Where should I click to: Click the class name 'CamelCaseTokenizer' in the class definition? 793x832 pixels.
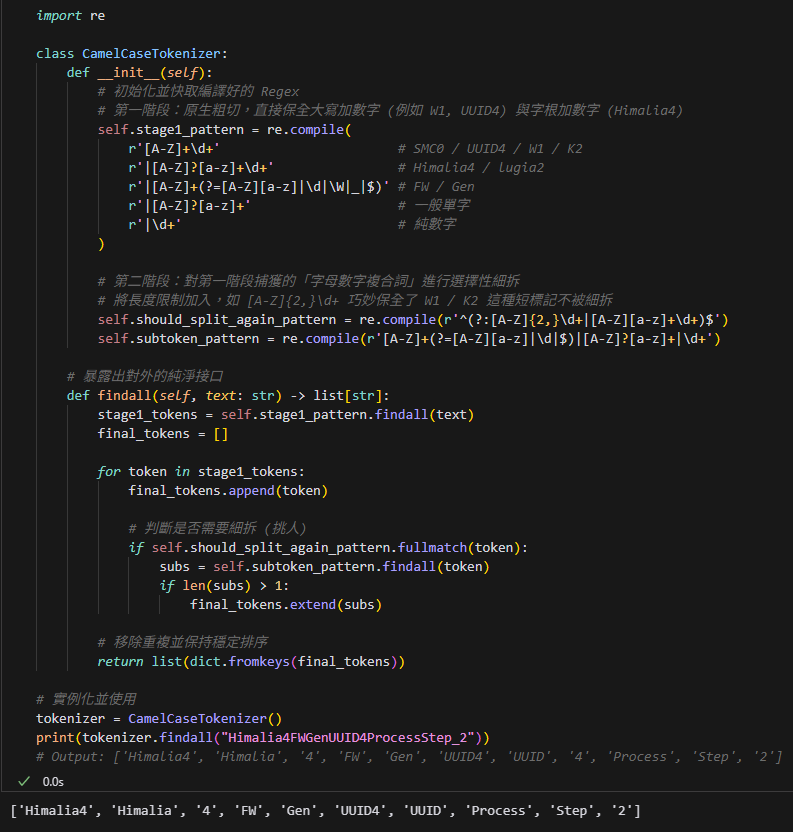pos(151,54)
